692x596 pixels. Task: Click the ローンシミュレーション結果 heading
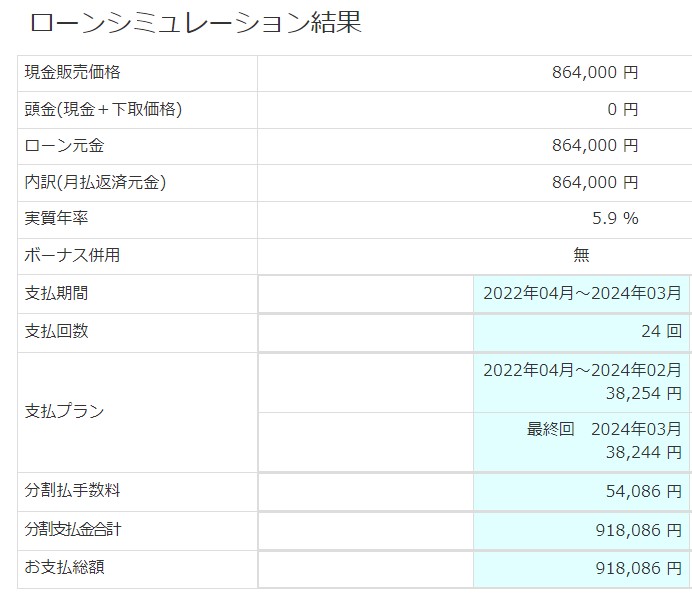[195, 23]
